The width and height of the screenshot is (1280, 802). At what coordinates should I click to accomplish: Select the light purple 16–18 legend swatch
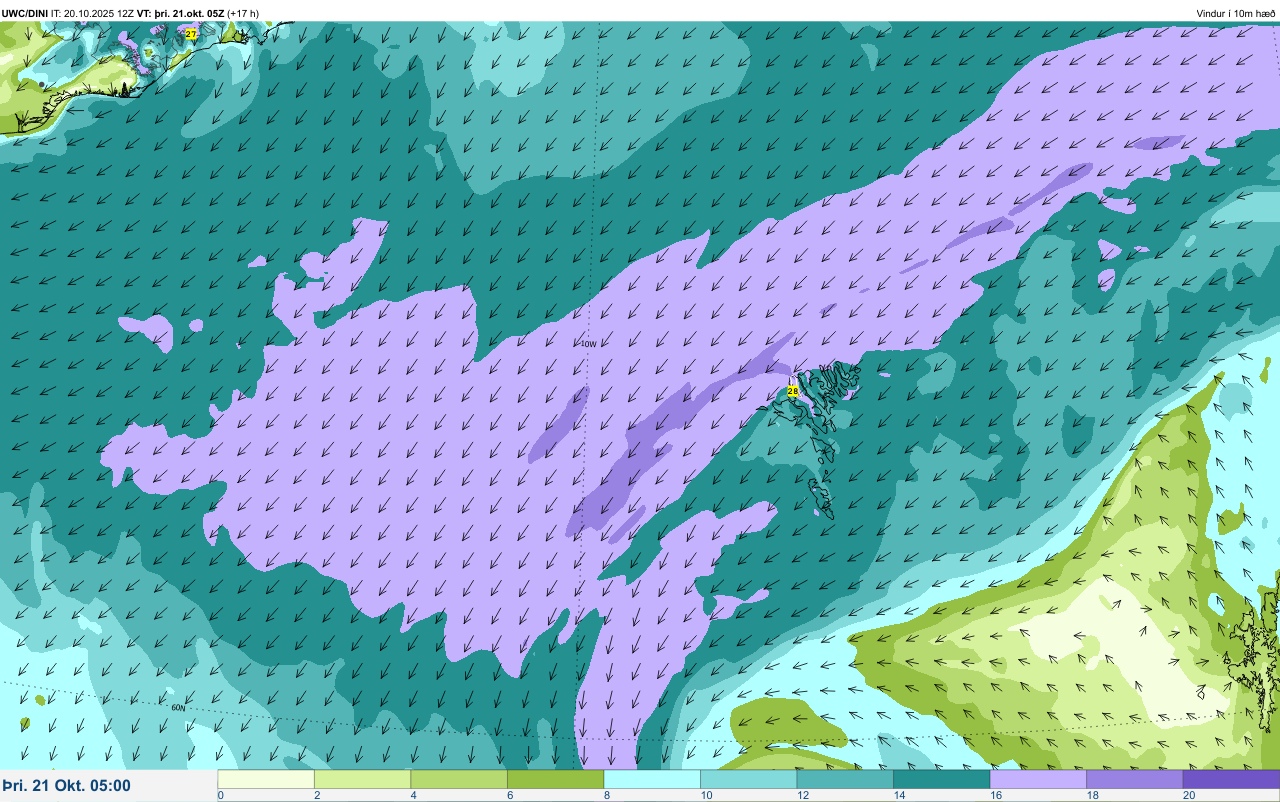pos(1038,779)
